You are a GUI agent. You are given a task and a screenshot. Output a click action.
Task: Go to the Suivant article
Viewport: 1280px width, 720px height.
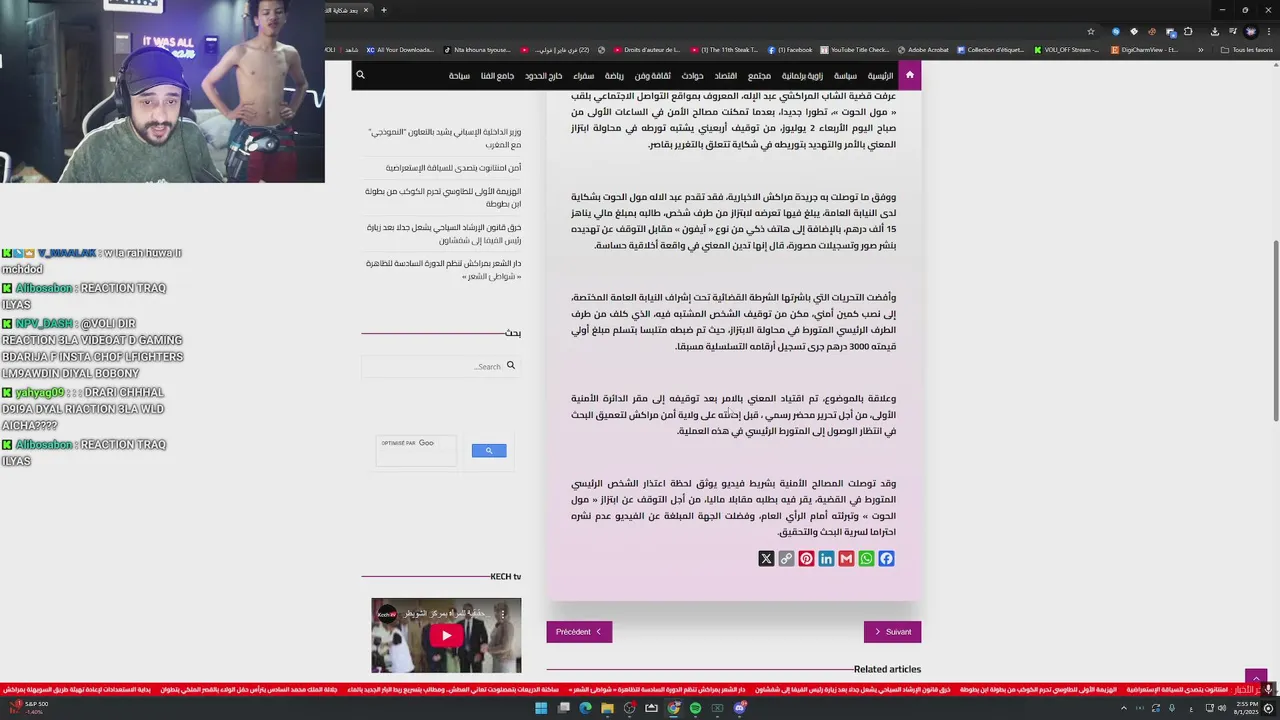click(x=892, y=632)
